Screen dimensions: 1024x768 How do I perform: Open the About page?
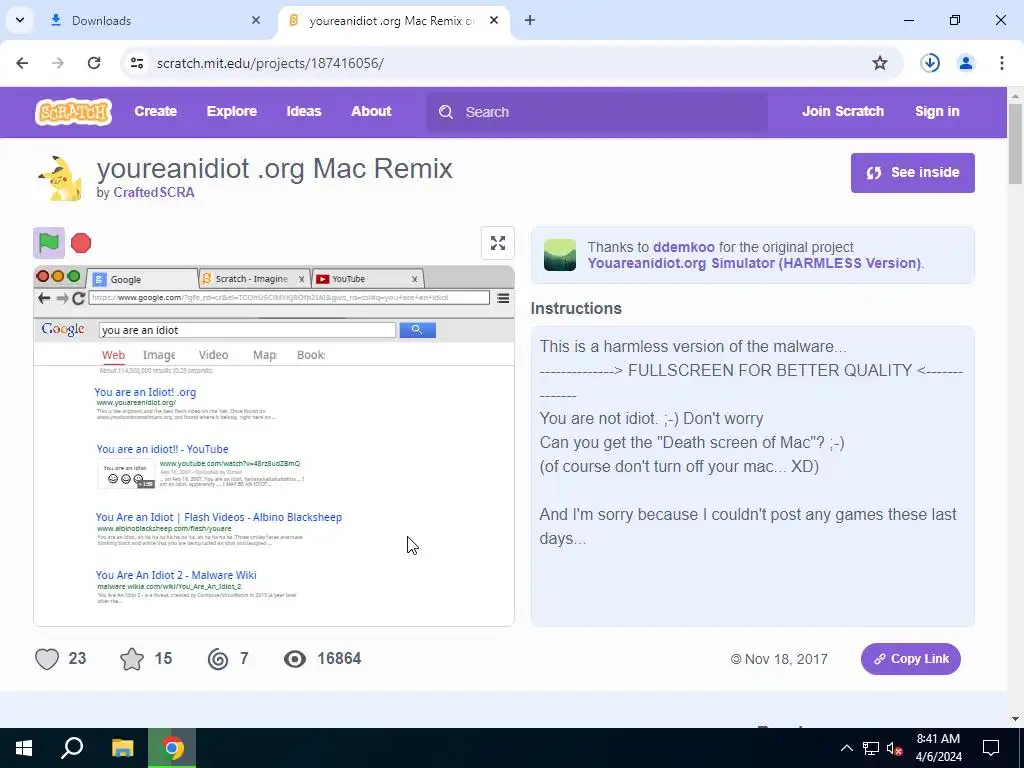pyautogui.click(x=371, y=112)
